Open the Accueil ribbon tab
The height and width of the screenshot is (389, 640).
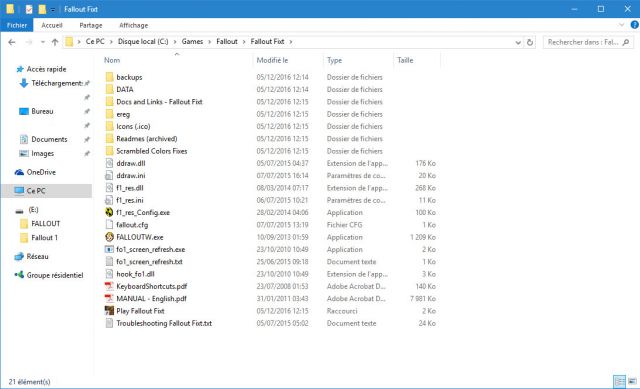[52, 25]
